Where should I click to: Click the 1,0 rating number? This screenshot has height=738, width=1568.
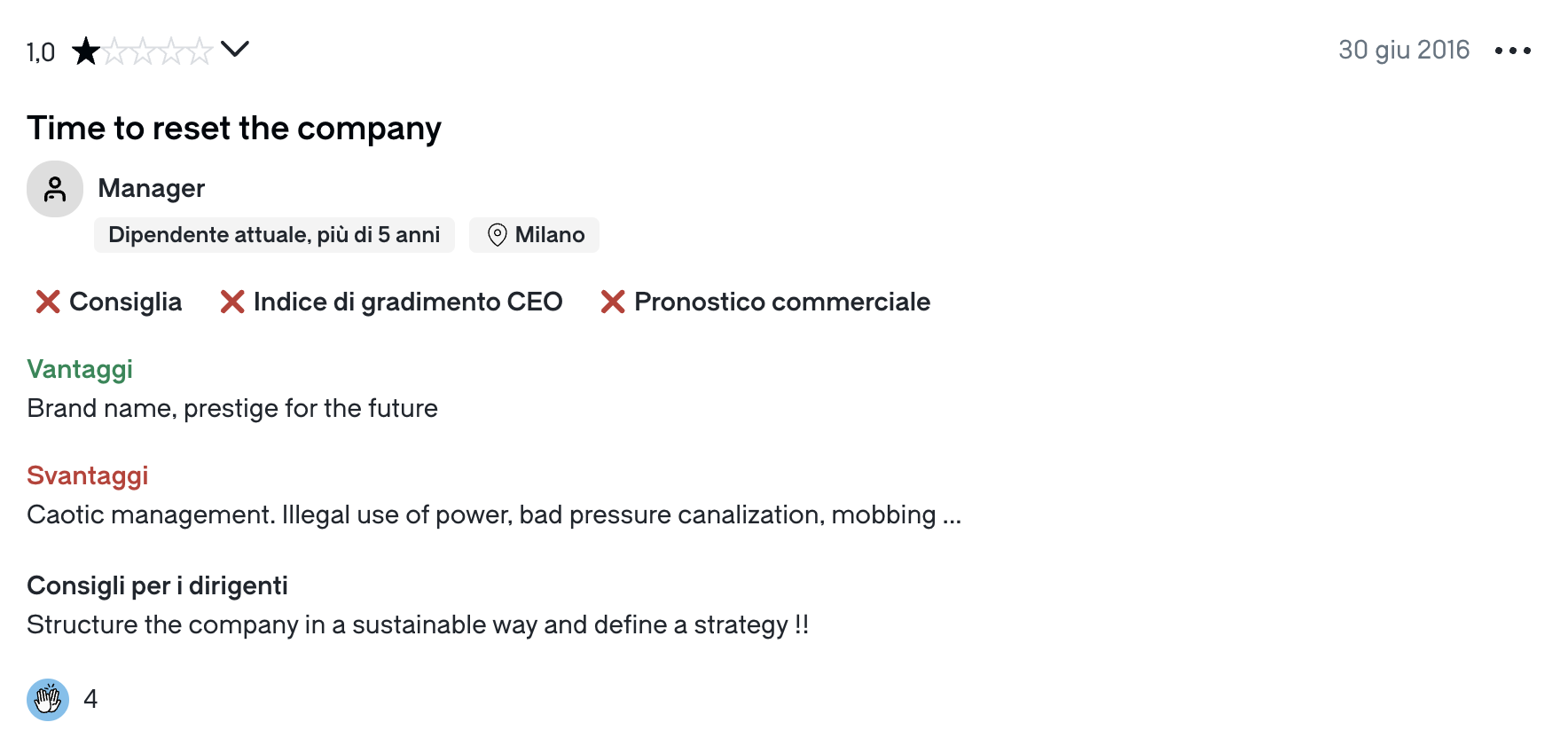[x=41, y=52]
